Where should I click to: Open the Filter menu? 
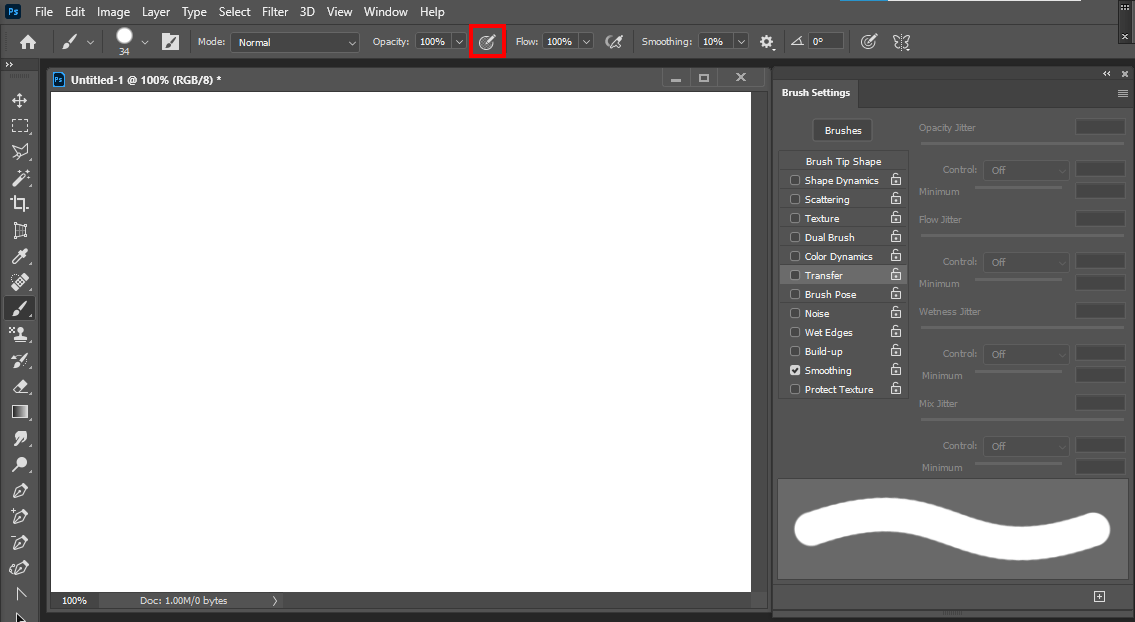275,11
